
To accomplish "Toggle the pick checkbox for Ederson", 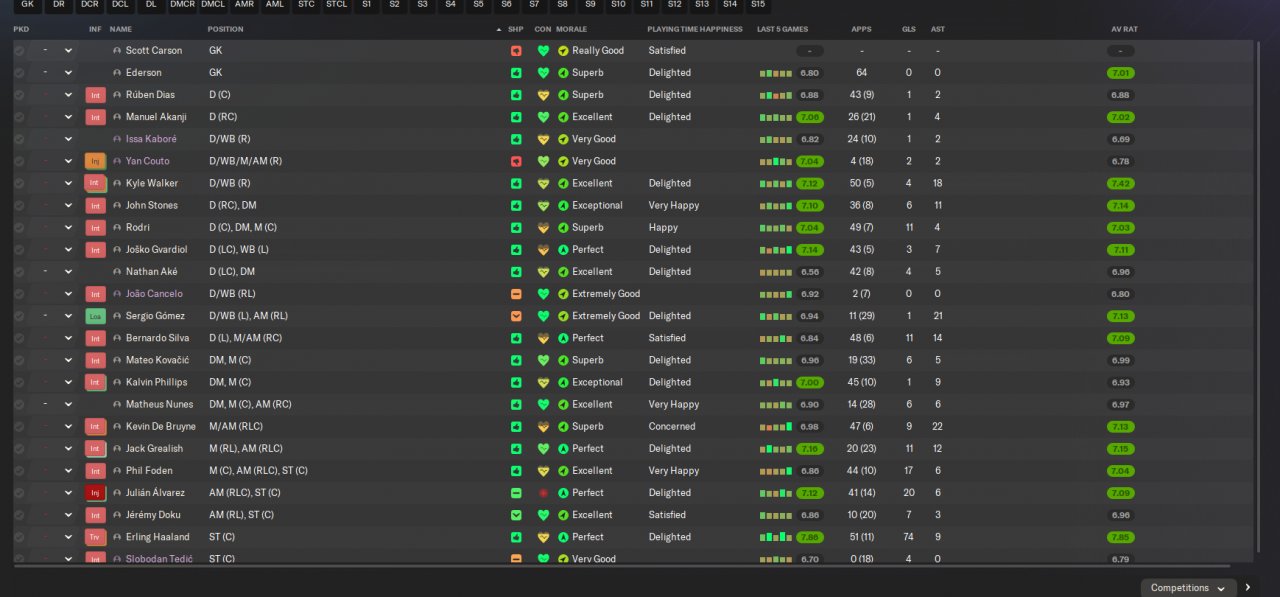I will coord(19,73).
